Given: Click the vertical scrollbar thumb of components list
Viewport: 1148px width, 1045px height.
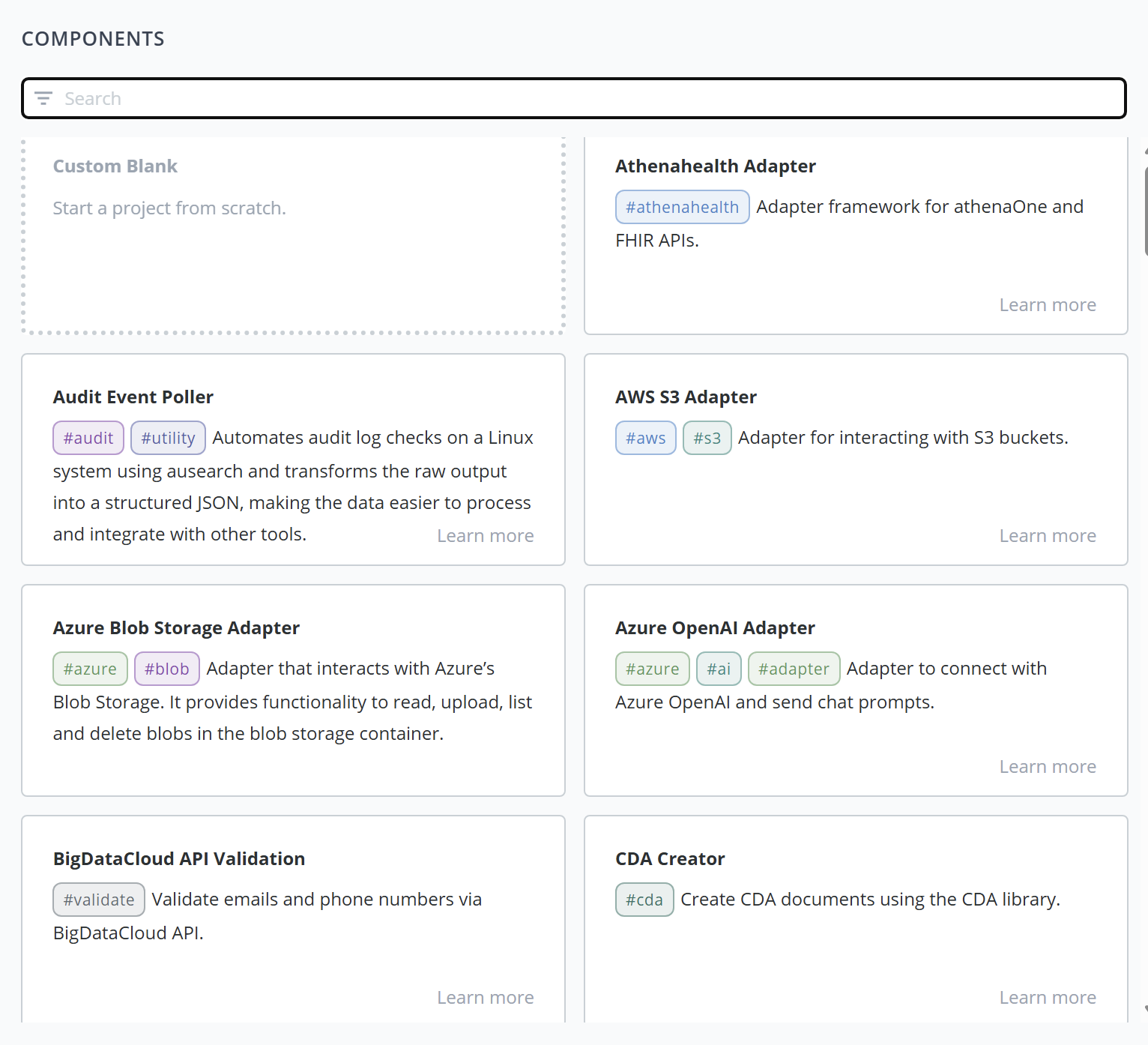Looking at the screenshot, I should (1146, 211).
